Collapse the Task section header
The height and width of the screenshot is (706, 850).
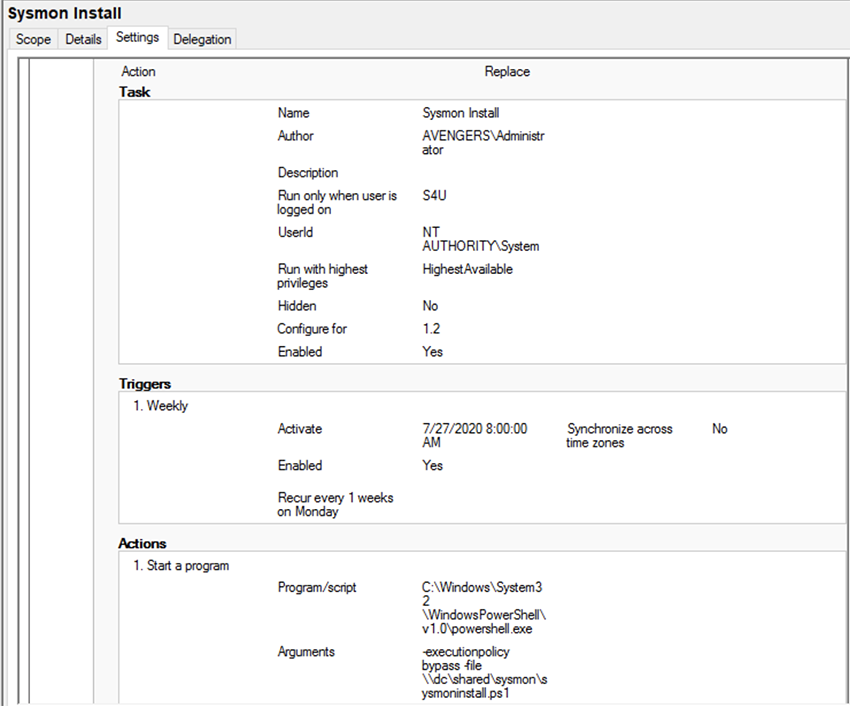point(135,92)
